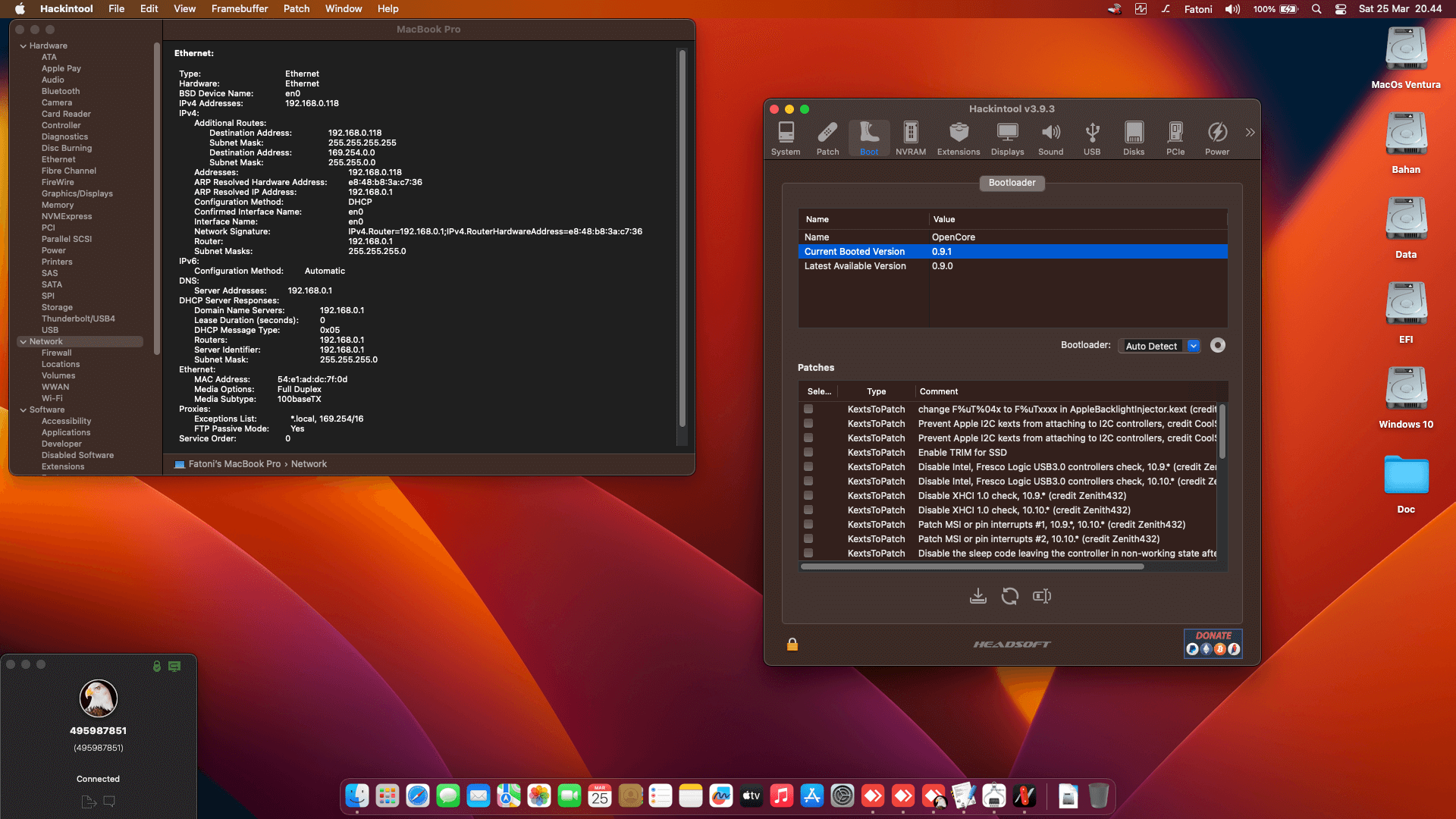Open the Help menu
Viewport: 1456px width, 819px height.
tap(388, 9)
